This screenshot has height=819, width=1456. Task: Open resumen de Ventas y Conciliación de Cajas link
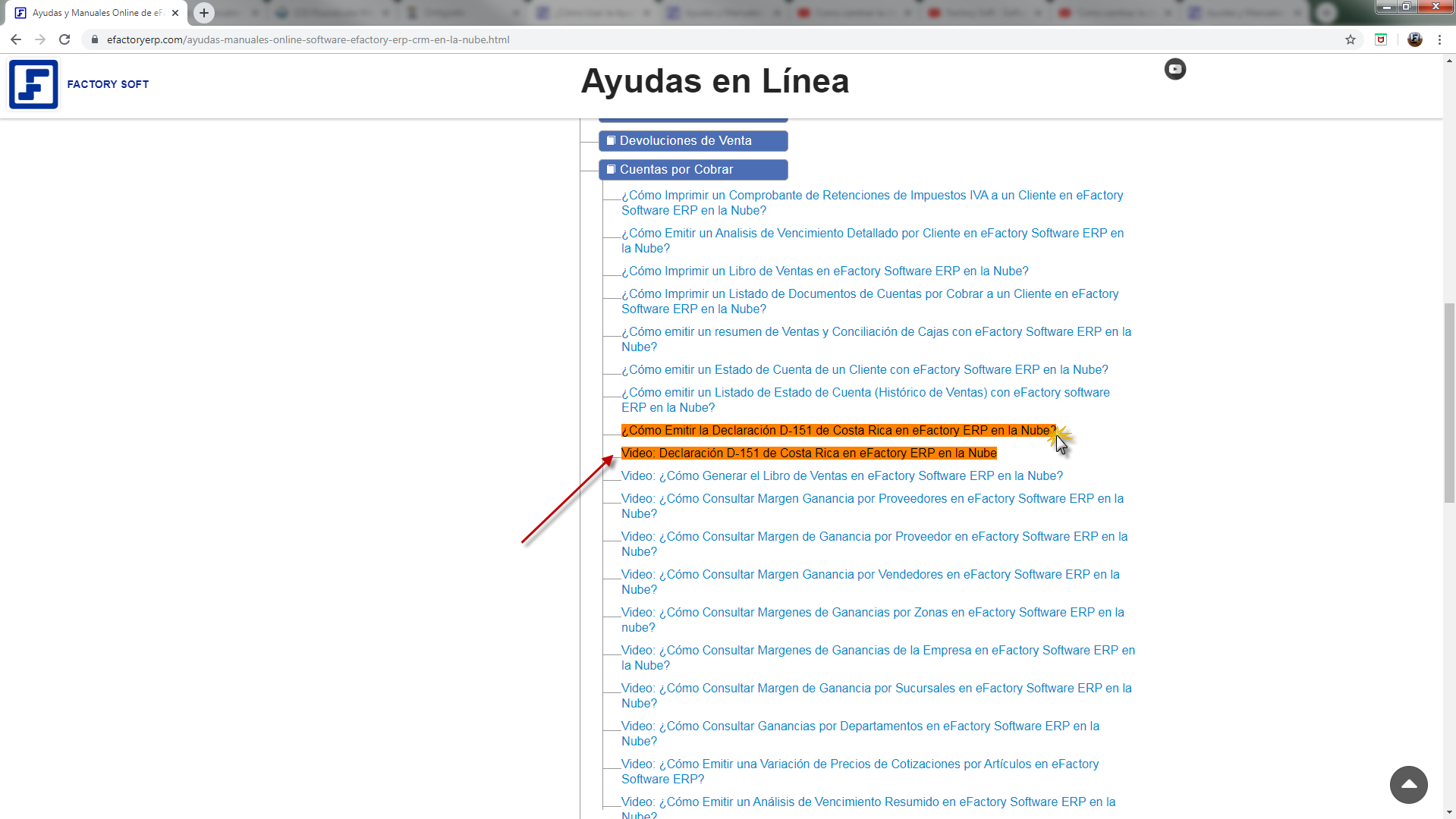point(876,340)
